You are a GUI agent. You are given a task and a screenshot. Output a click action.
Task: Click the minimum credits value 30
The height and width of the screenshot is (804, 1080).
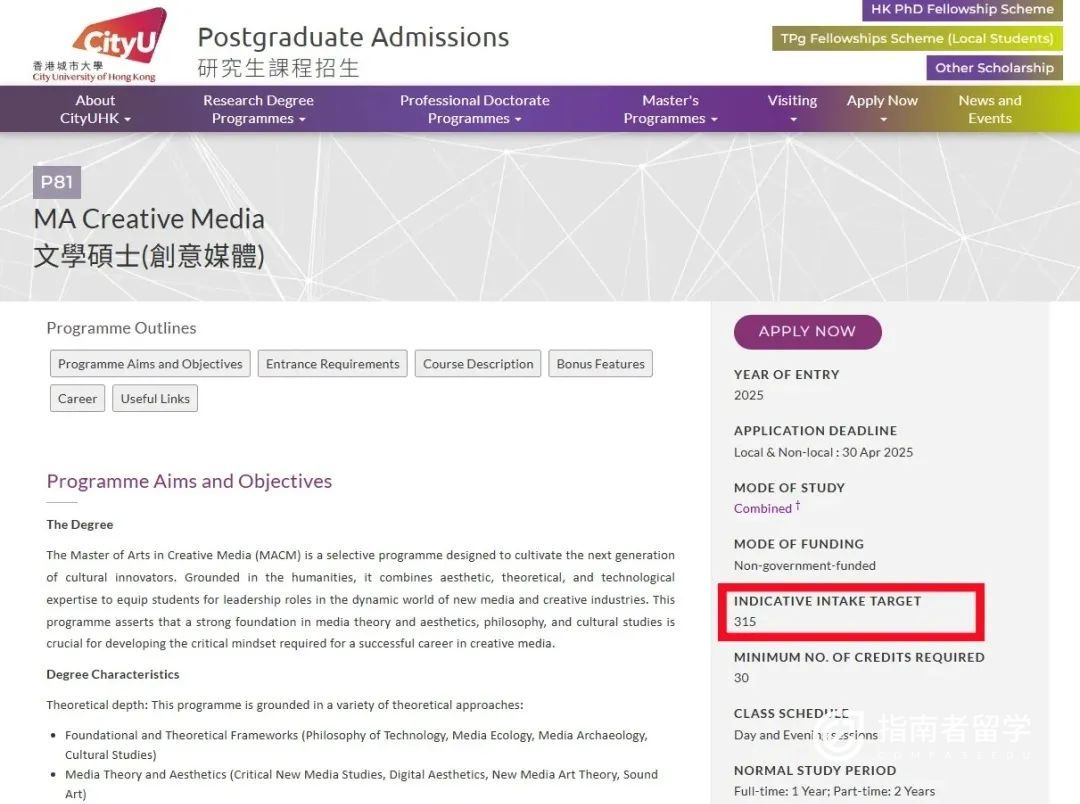pyautogui.click(x=742, y=678)
